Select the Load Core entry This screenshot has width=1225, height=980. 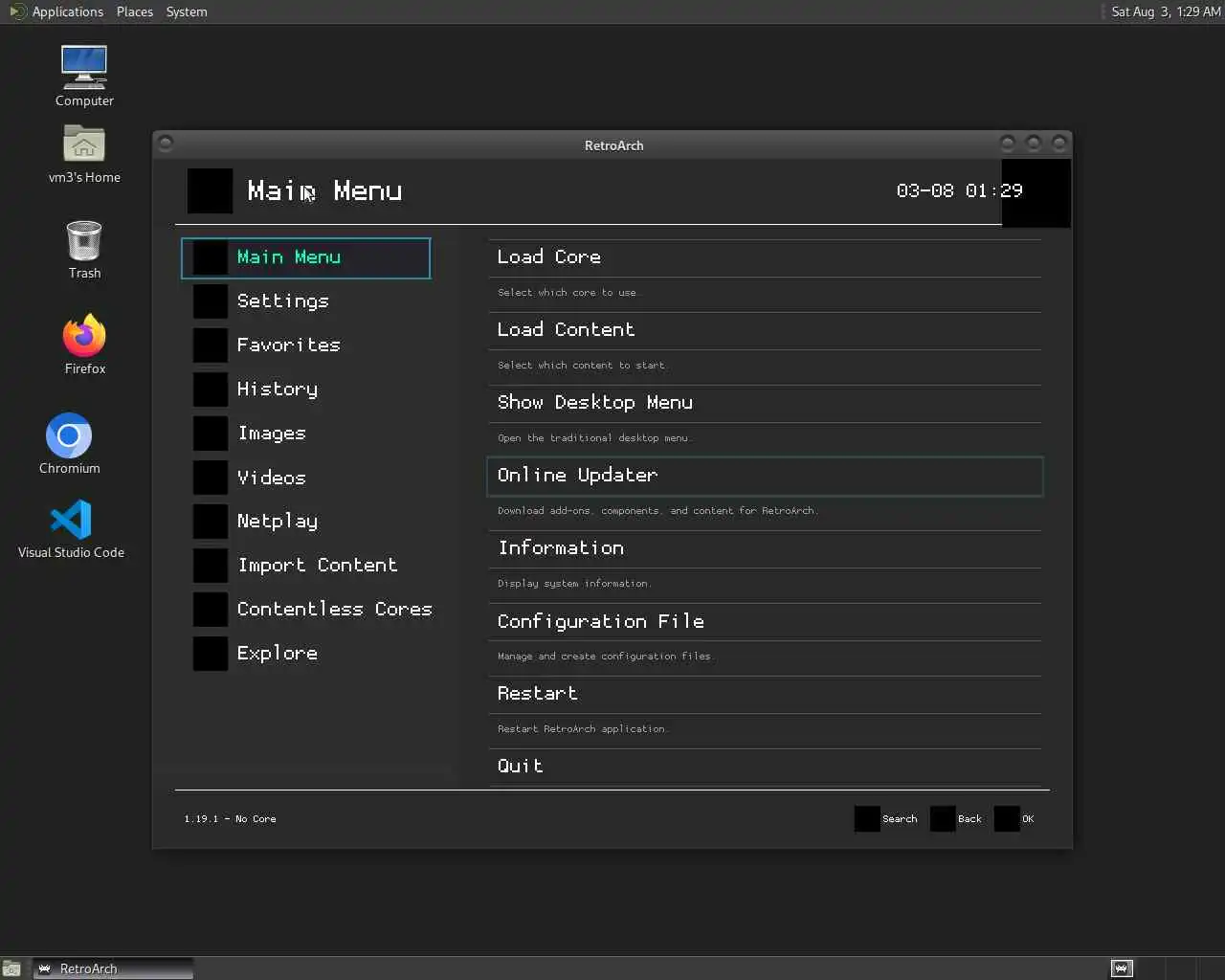click(x=765, y=257)
